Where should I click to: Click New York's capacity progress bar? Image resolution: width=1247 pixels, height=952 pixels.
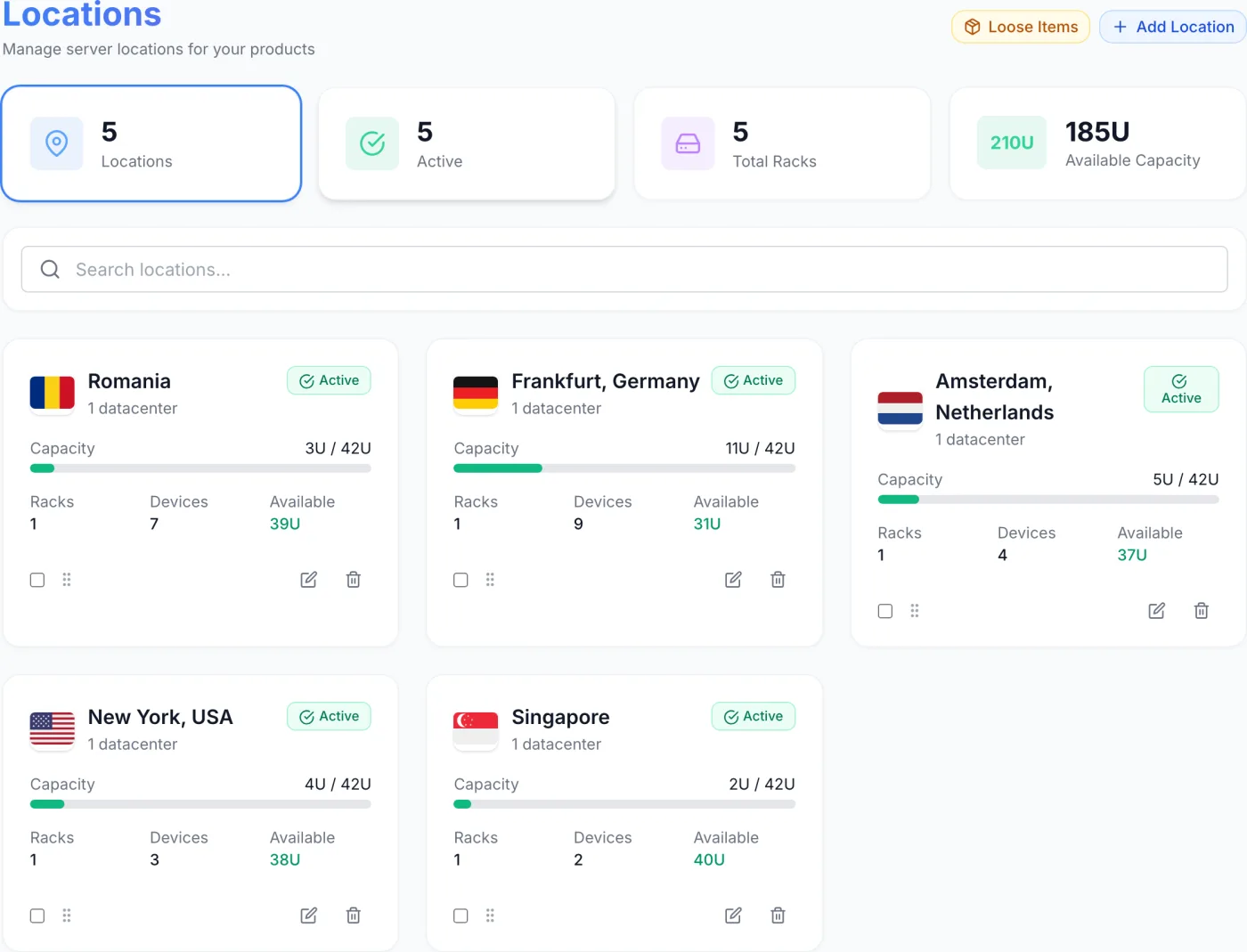click(200, 804)
